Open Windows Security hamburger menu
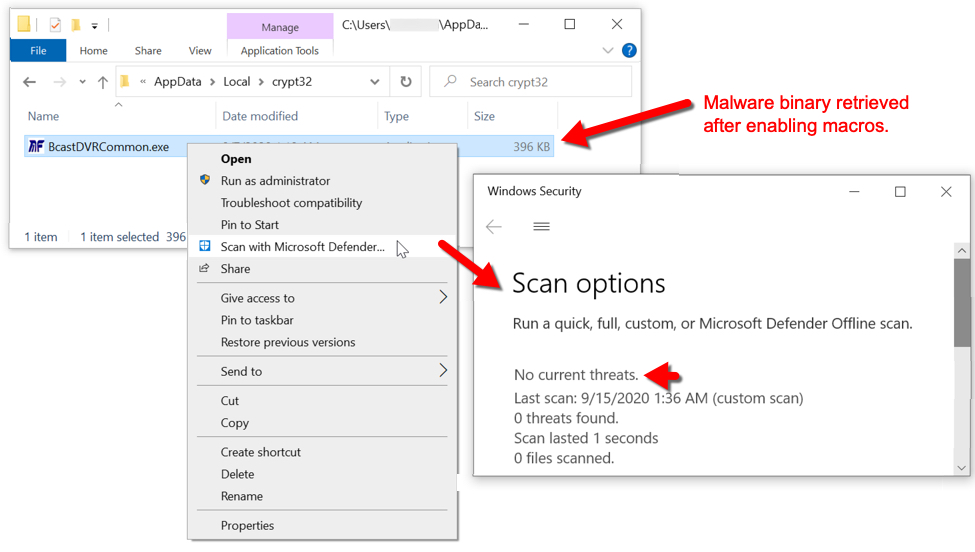 (x=542, y=226)
